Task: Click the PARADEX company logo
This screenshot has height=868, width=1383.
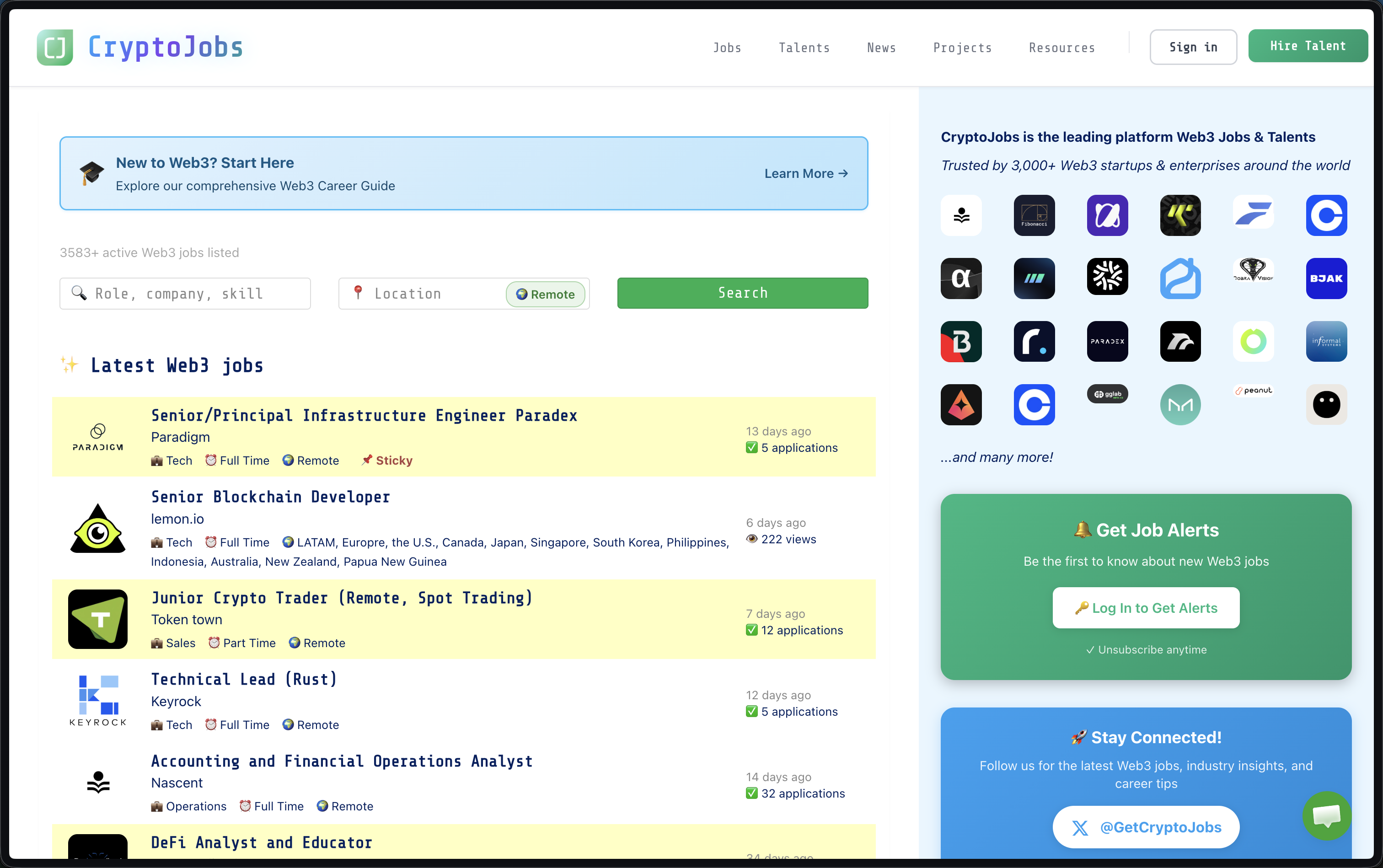Action: 1107,342
